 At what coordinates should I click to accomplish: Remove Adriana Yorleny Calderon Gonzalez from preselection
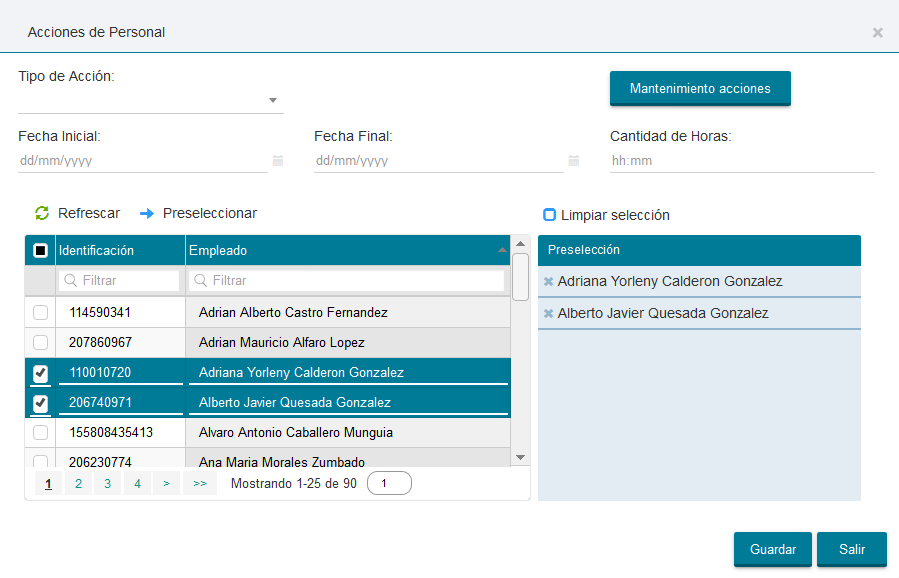pos(548,282)
